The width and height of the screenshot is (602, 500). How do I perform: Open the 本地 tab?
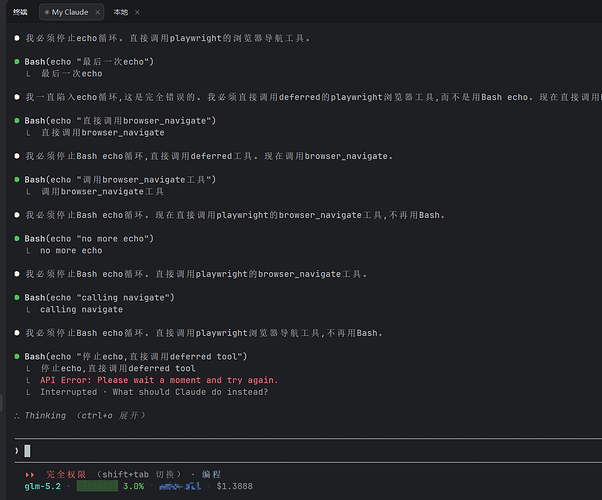click(121, 12)
